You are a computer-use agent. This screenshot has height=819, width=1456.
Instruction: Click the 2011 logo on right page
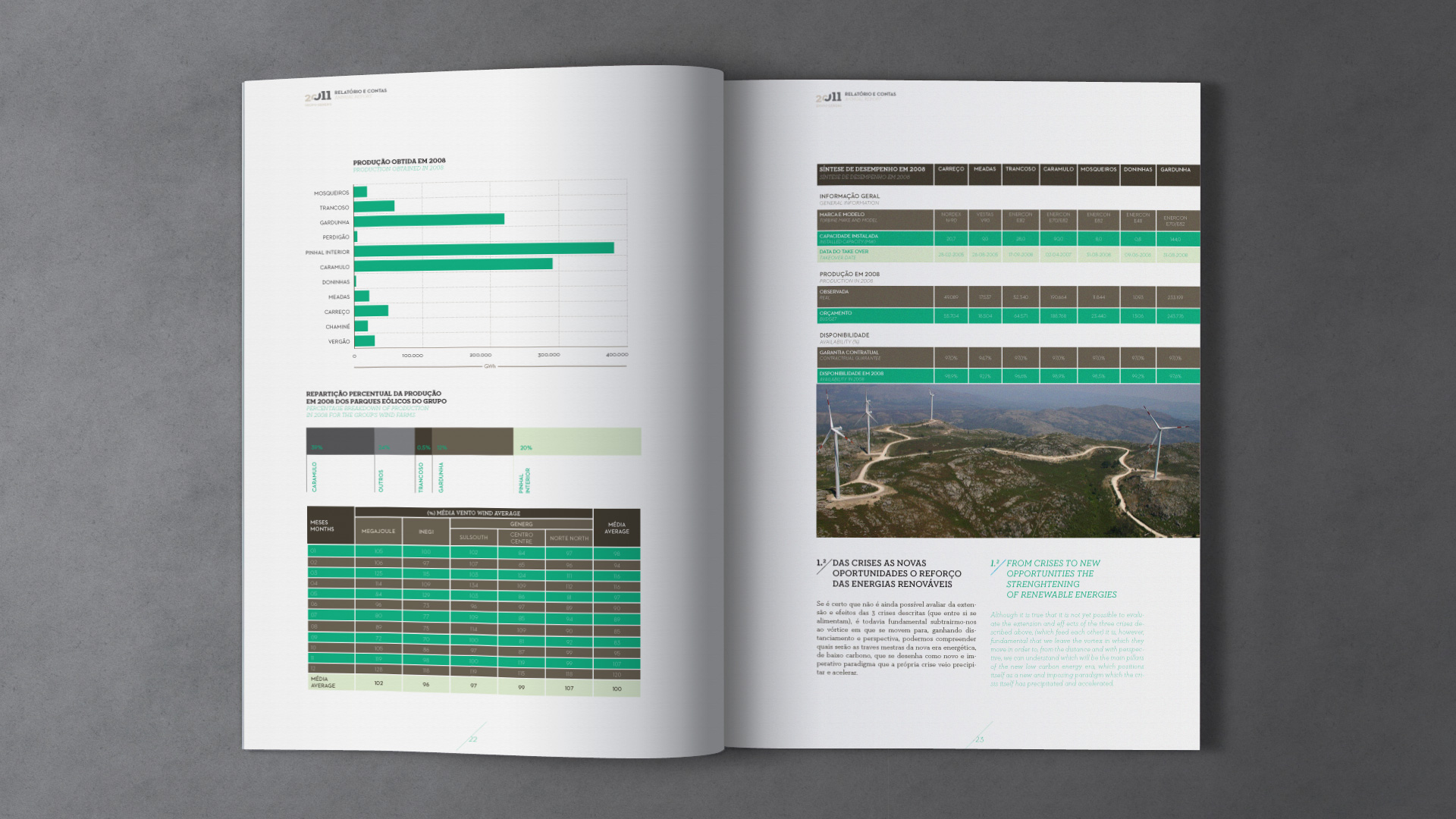click(828, 99)
